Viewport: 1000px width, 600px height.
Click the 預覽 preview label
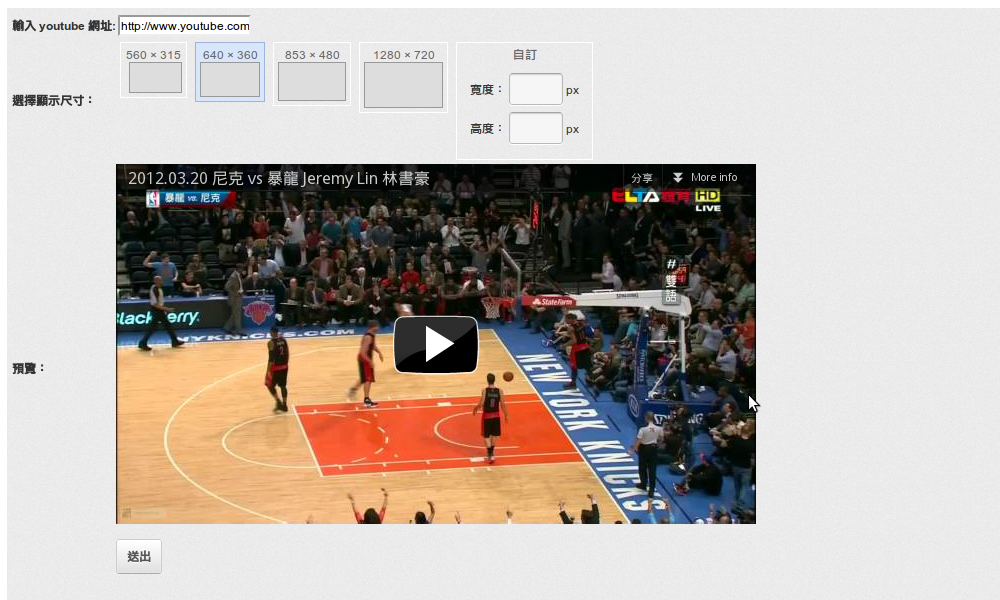(29, 369)
